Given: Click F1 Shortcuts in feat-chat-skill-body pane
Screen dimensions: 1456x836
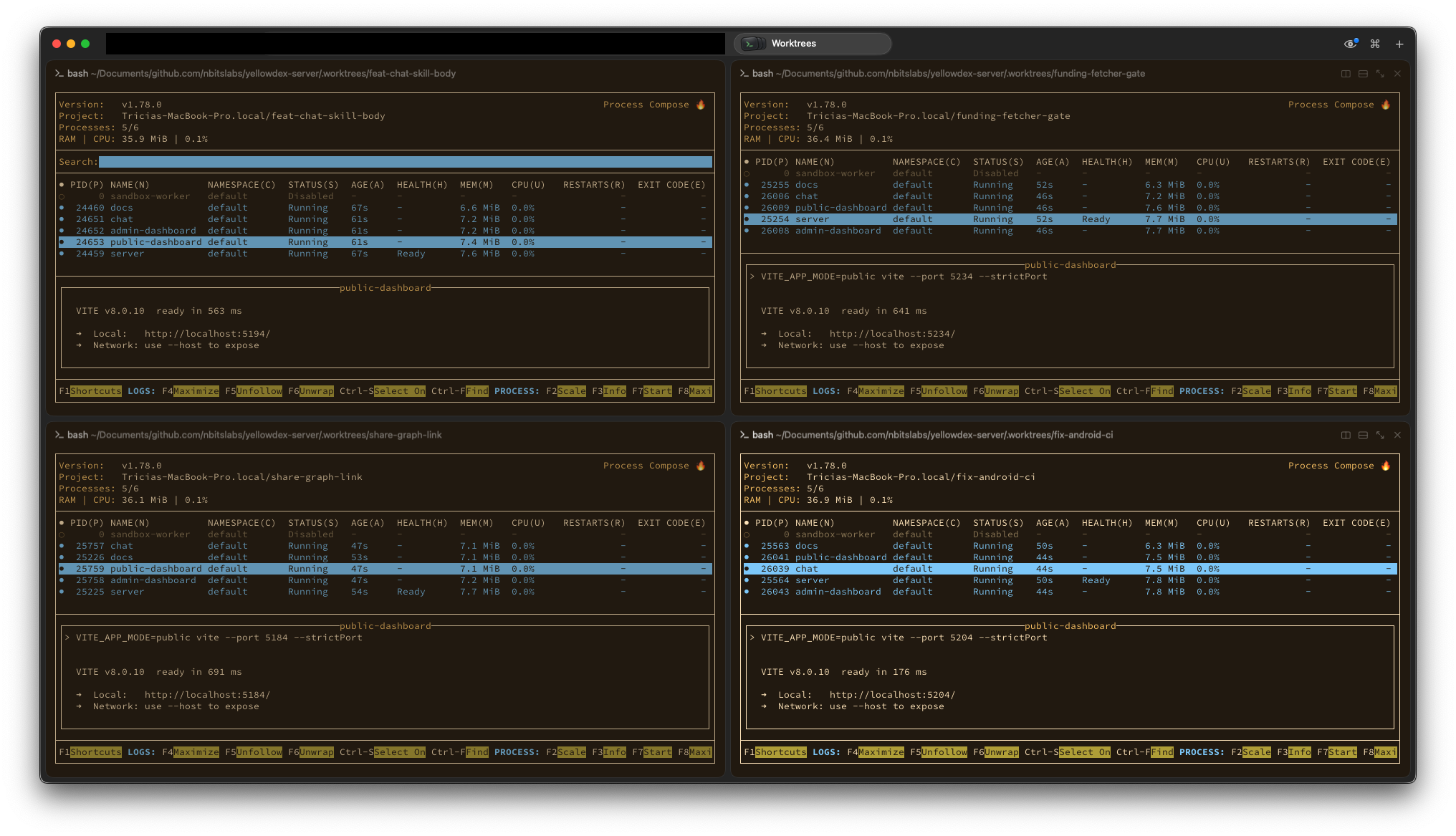Looking at the screenshot, I should tap(90, 391).
